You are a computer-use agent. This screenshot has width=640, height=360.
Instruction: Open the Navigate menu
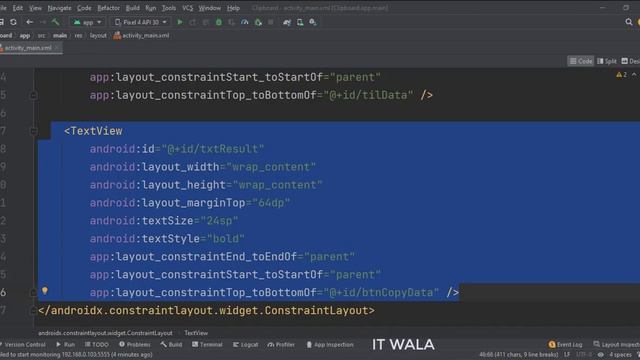59,8
